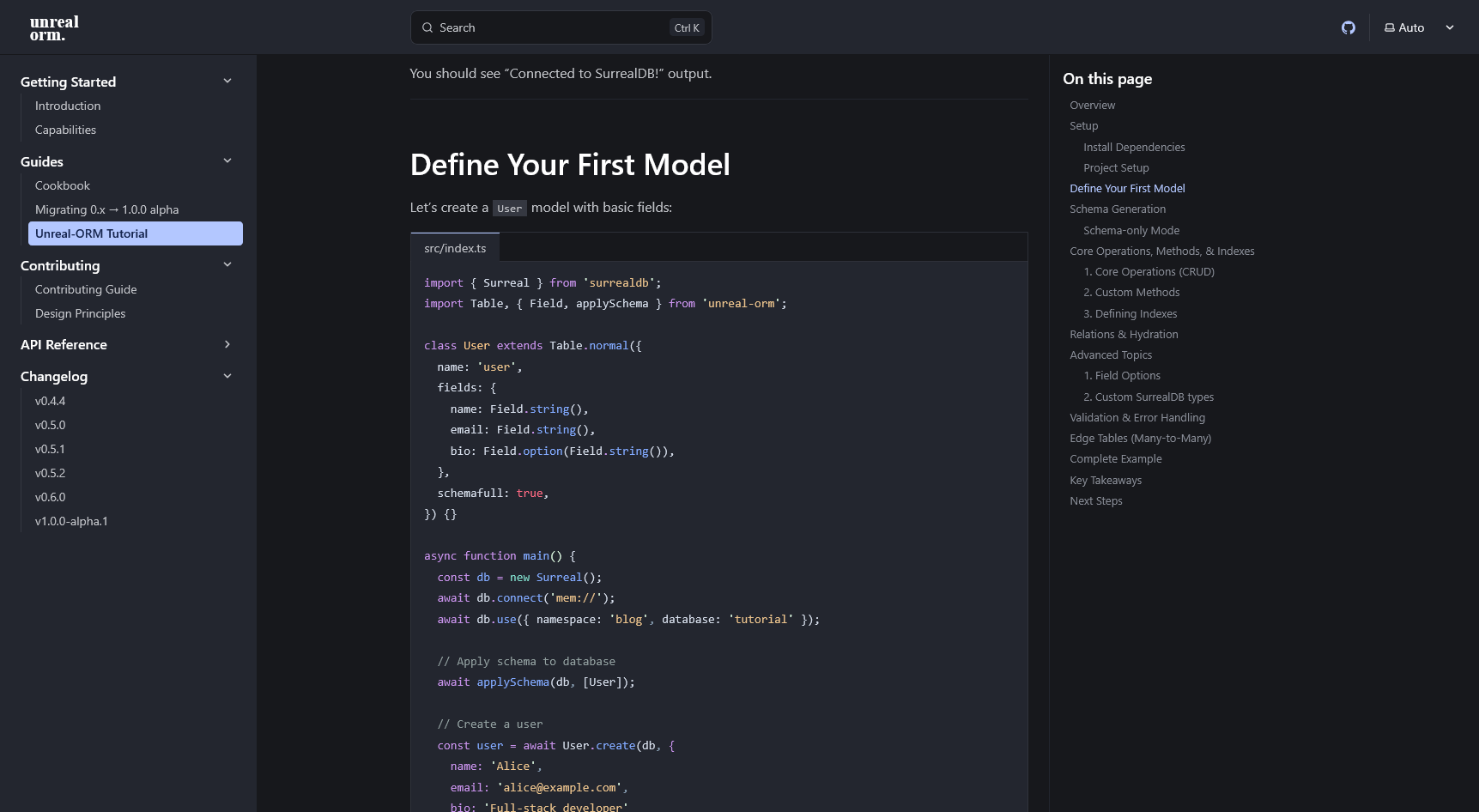Image resolution: width=1479 pixels, height=812 pixels.
Task: Collapse the Contributing section chevron
Action: tap(227, 265)
